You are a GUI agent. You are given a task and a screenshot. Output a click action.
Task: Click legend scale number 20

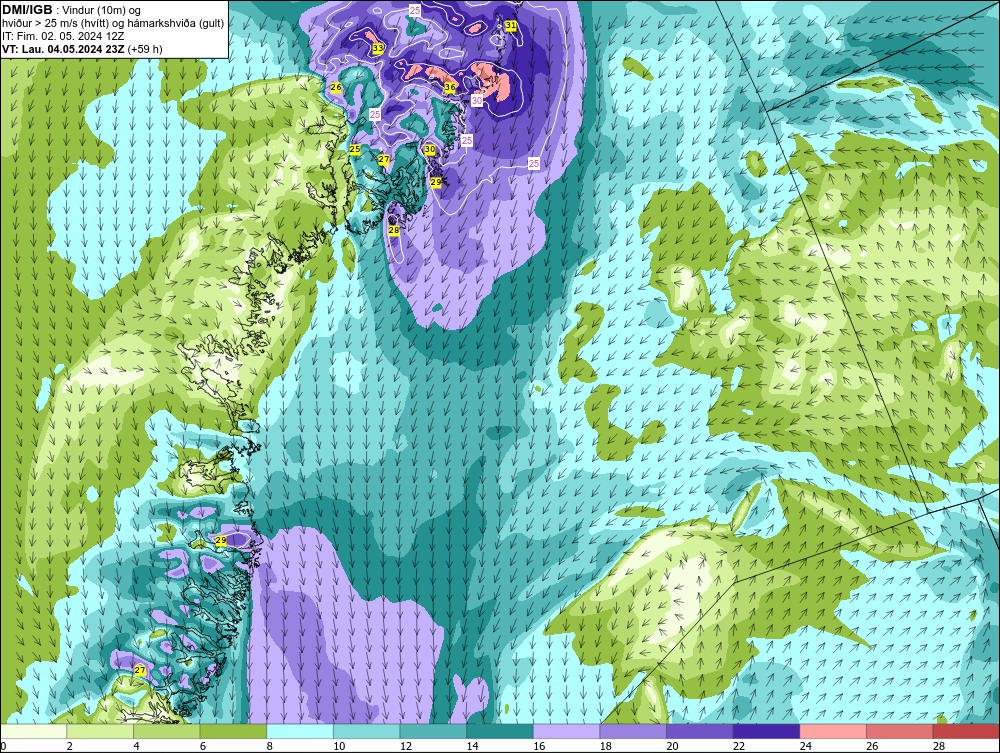tap(672, 746)
